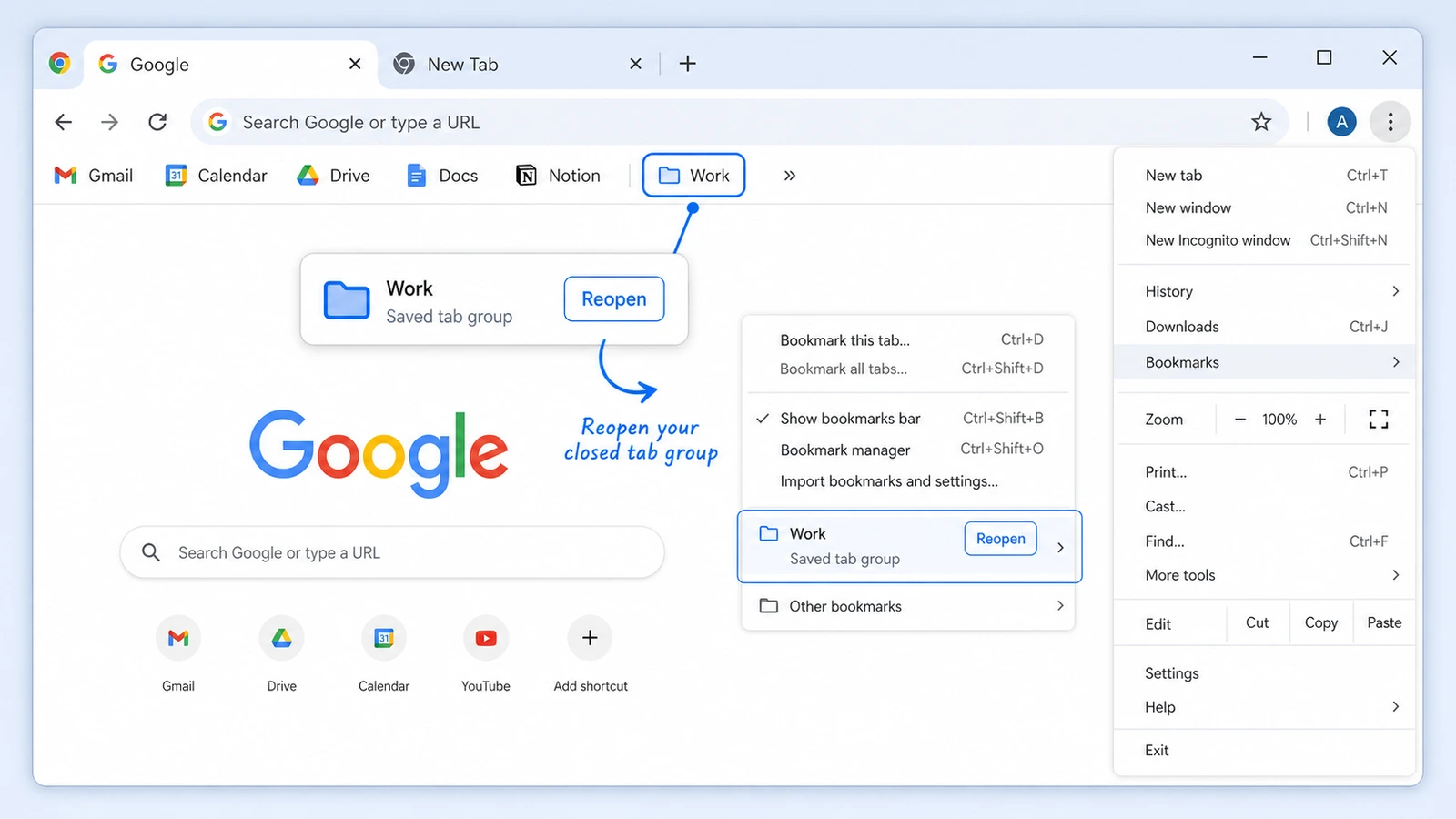
Task: Open the three-dot Chrome menu
Action: 1390,122
